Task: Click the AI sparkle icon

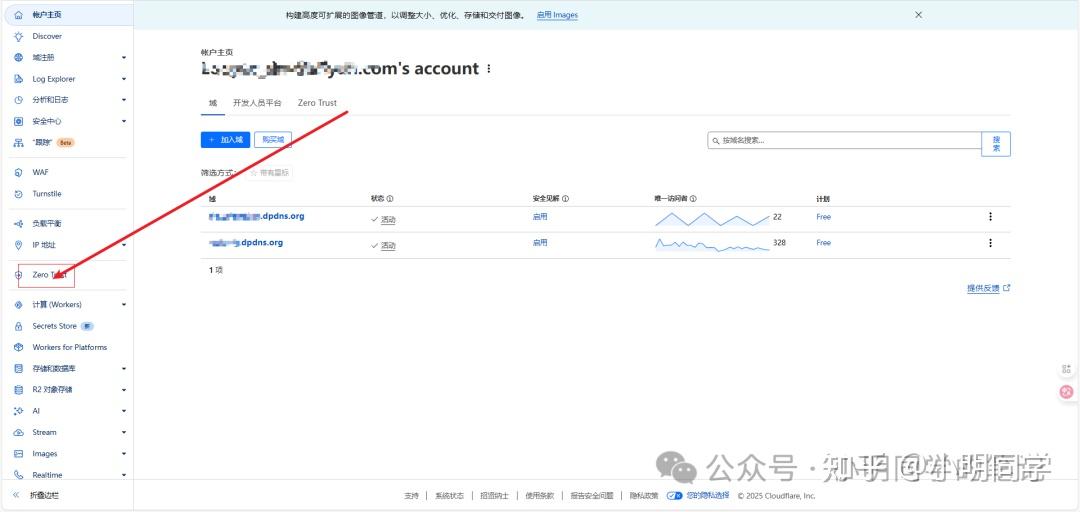Action: [x=19, y=411]
